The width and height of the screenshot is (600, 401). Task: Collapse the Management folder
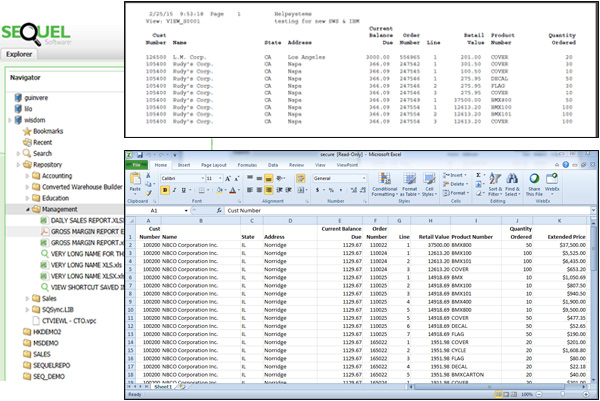click(28, 209)
